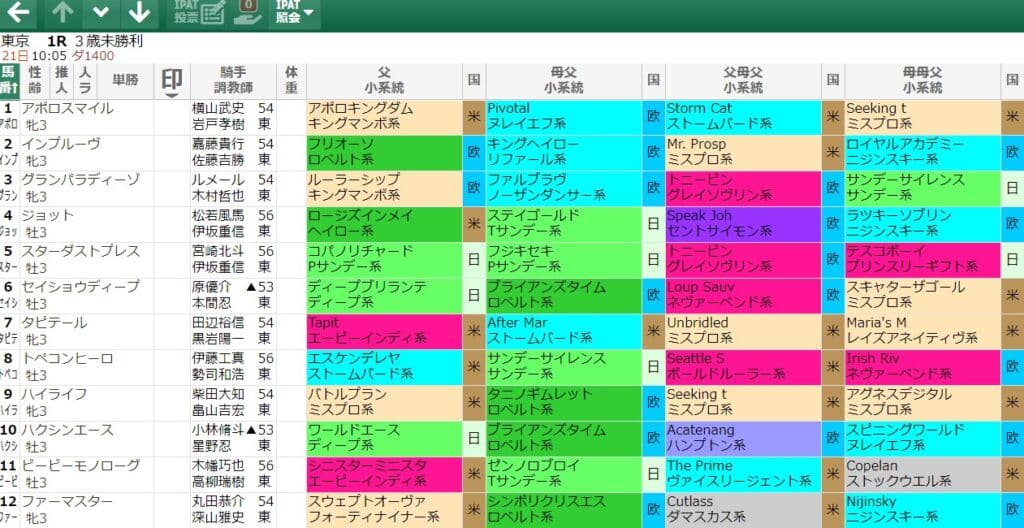Click sire cell スウェプトオーヴァ
Screen dimensions: 1024x528
385,509
